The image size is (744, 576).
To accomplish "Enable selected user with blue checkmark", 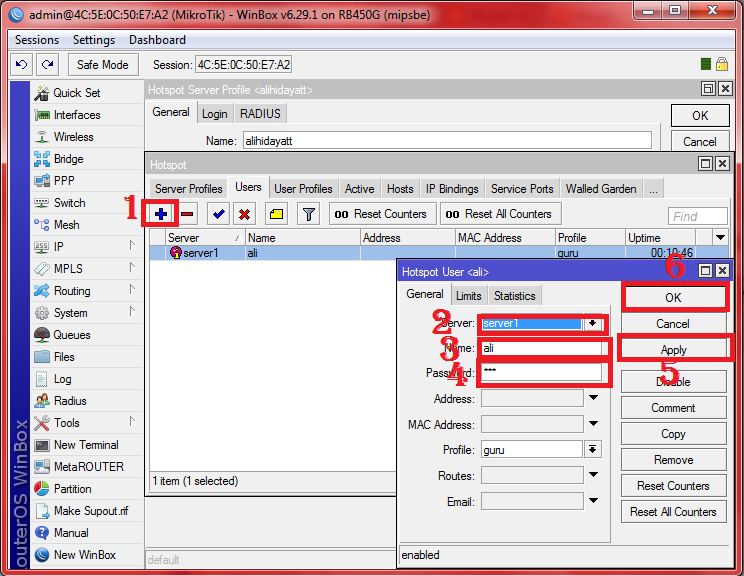I will click(219, 214).
